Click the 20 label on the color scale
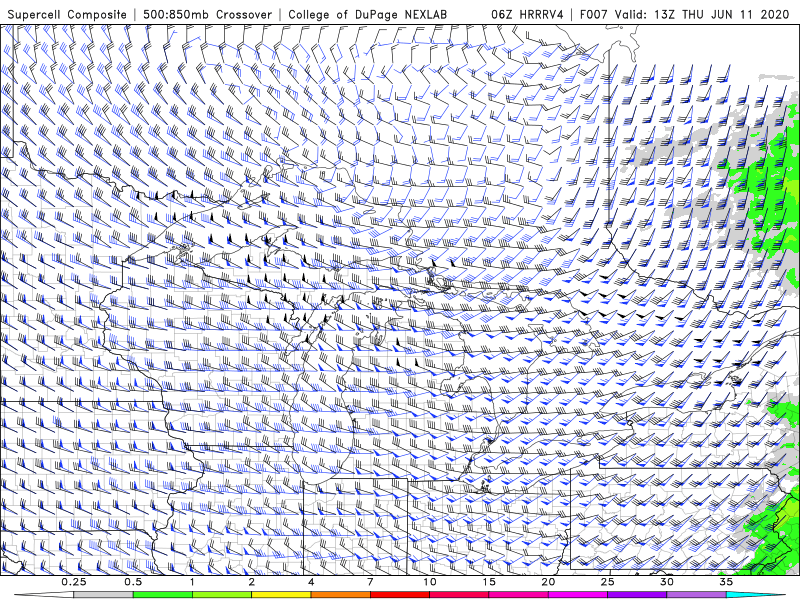Viewport: 800px width, 600px height. coord(548,582)
